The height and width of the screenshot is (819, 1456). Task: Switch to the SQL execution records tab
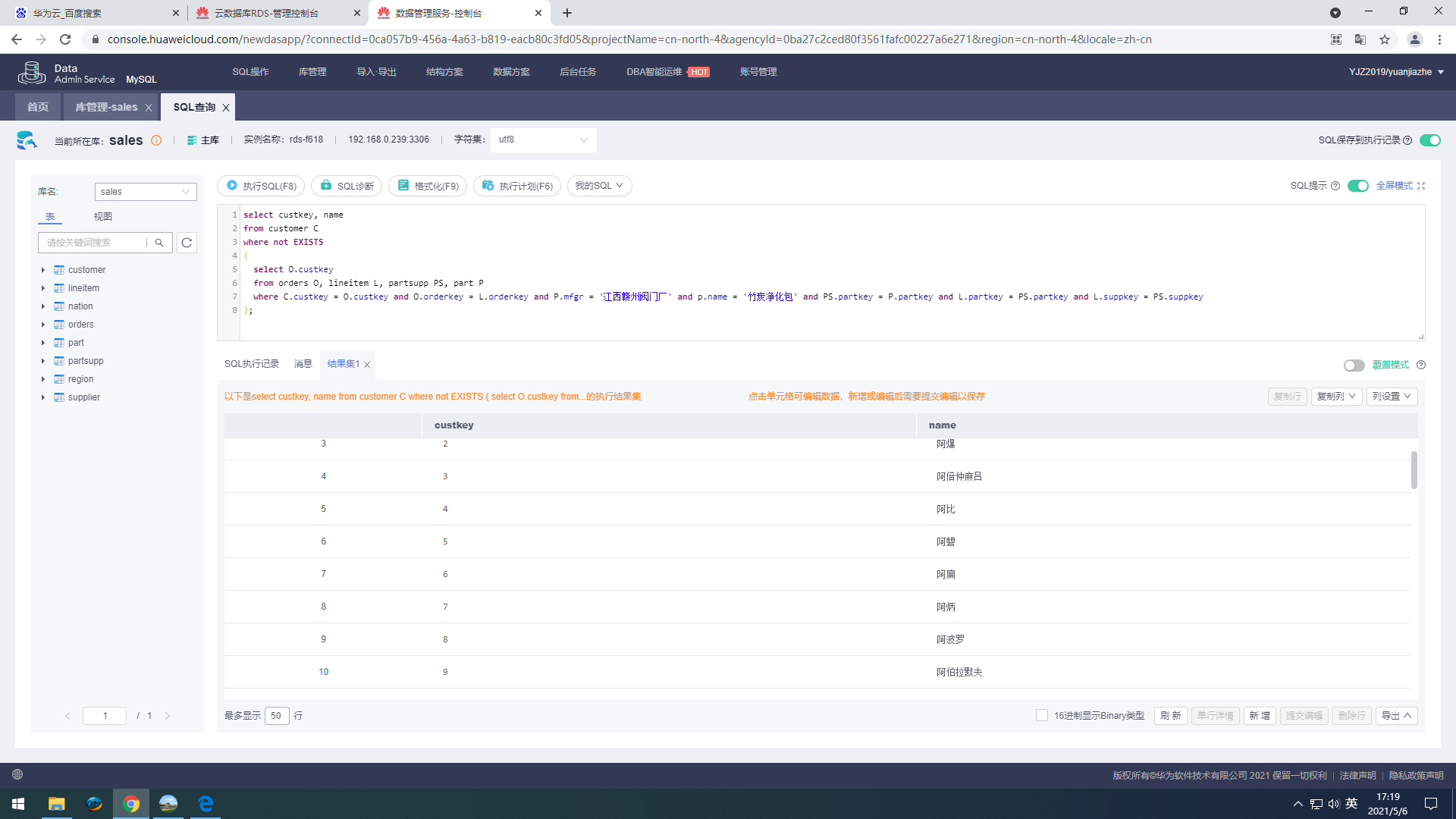pos(252,364)
